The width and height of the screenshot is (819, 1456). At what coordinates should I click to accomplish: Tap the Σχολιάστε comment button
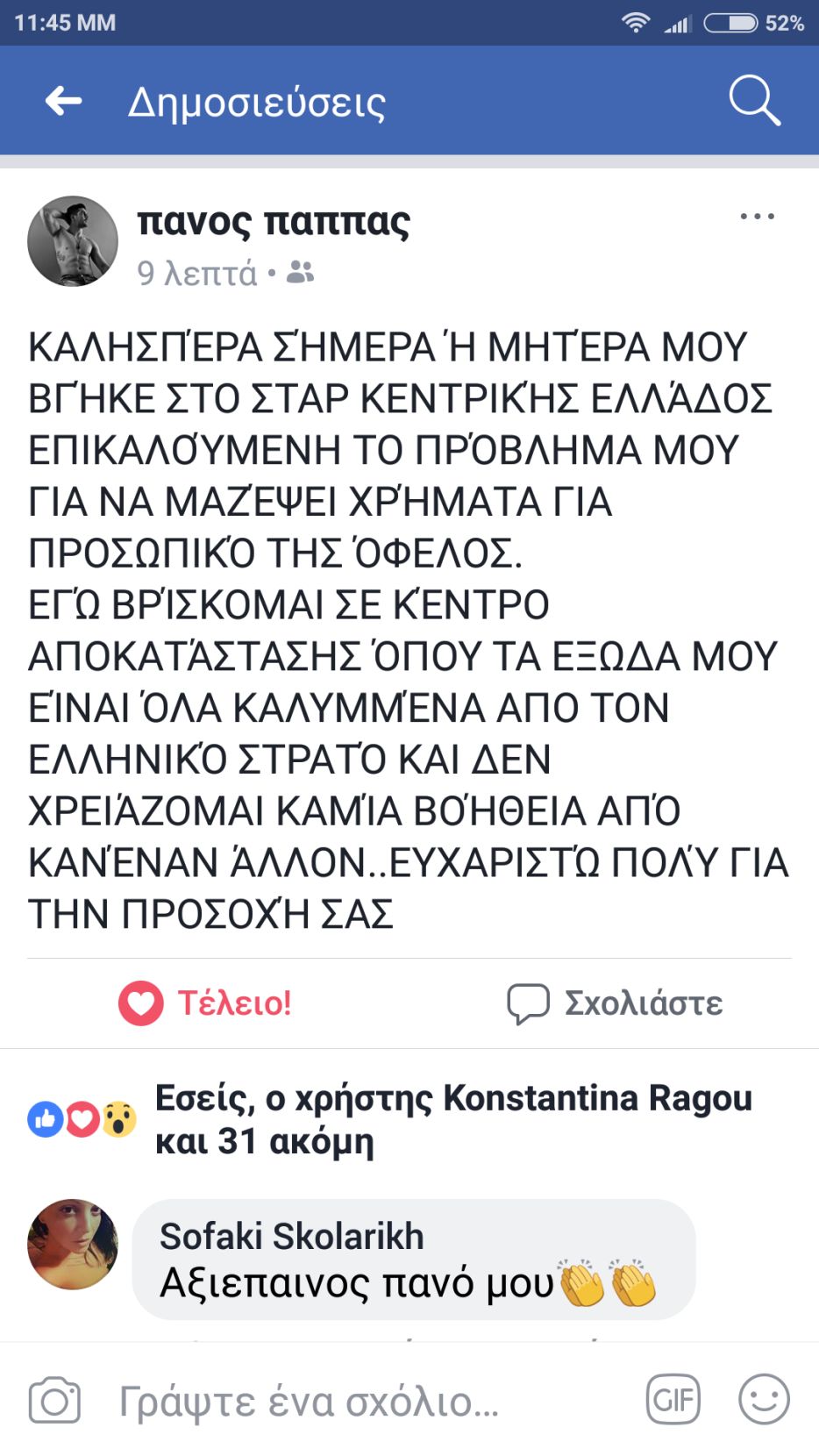click(614, 1003)
